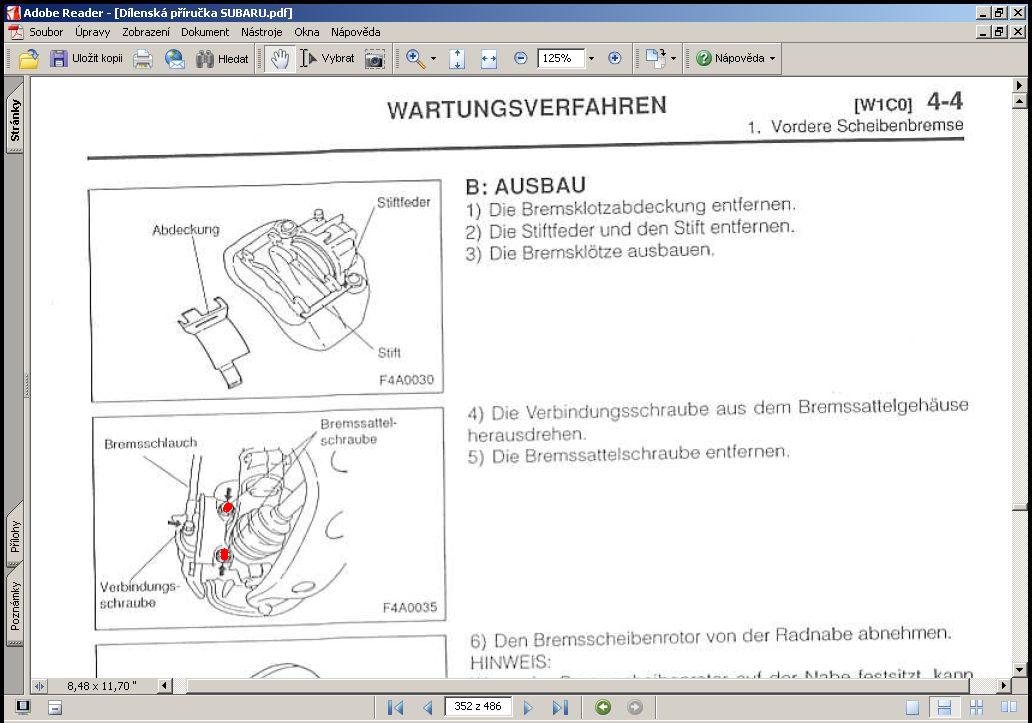1032x723 pixels.
Task: Open document pane options arrow at top right
Action: click(x=1019, y=85)
